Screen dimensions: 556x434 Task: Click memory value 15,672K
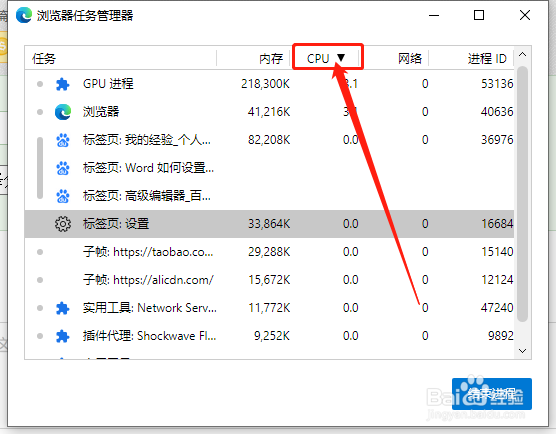269,280
